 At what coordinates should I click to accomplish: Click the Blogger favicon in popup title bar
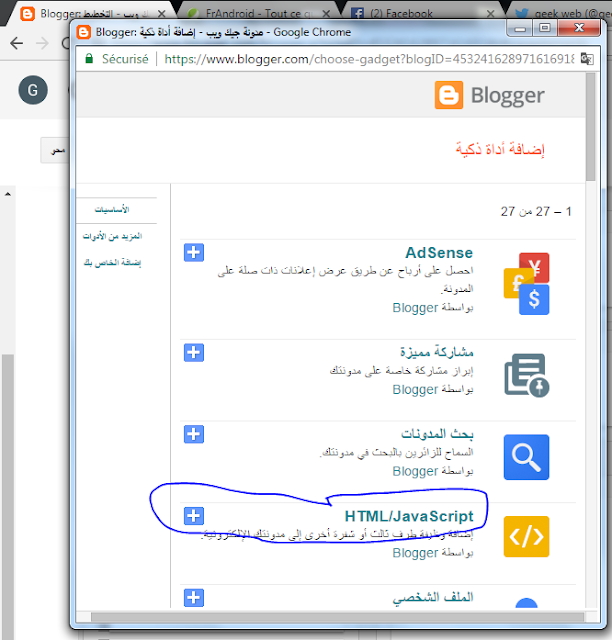pos(84,32)
